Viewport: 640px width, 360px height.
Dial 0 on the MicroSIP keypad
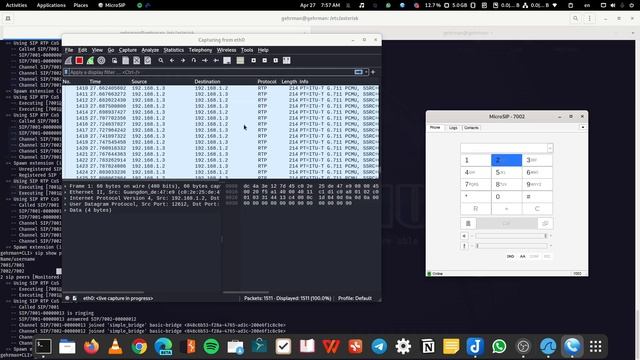point(507,197)
